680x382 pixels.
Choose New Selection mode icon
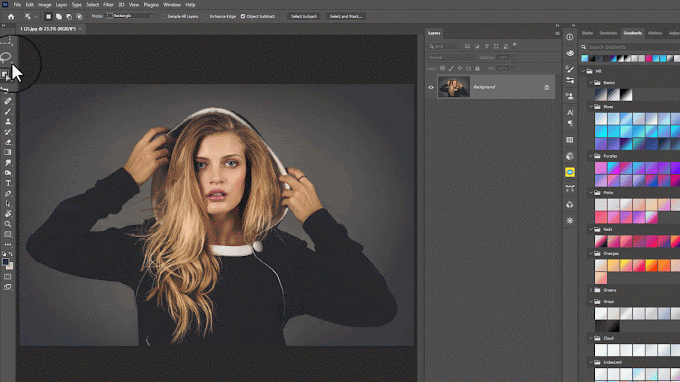48,16
